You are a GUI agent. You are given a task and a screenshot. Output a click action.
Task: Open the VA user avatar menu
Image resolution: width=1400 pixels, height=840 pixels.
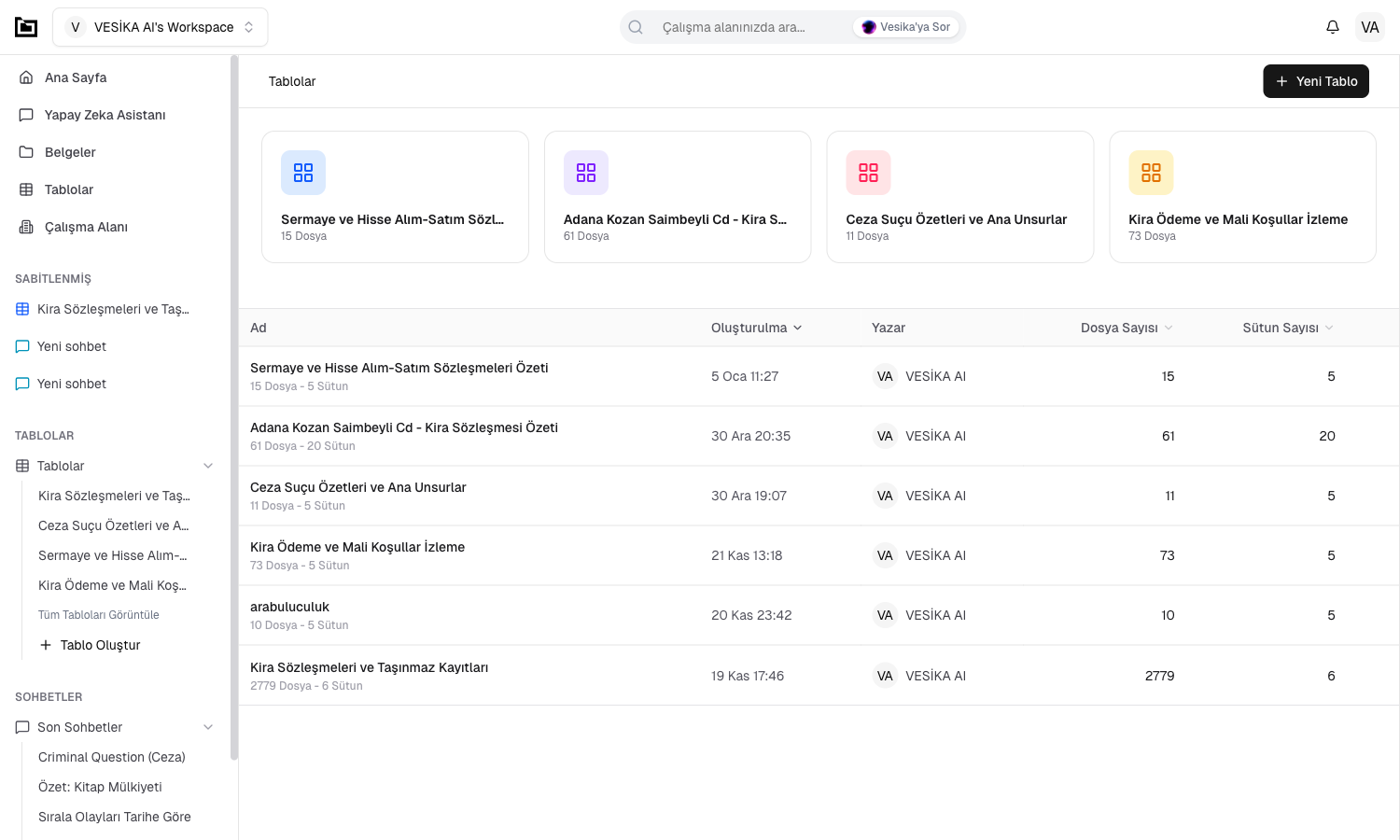click(1369, 27)
